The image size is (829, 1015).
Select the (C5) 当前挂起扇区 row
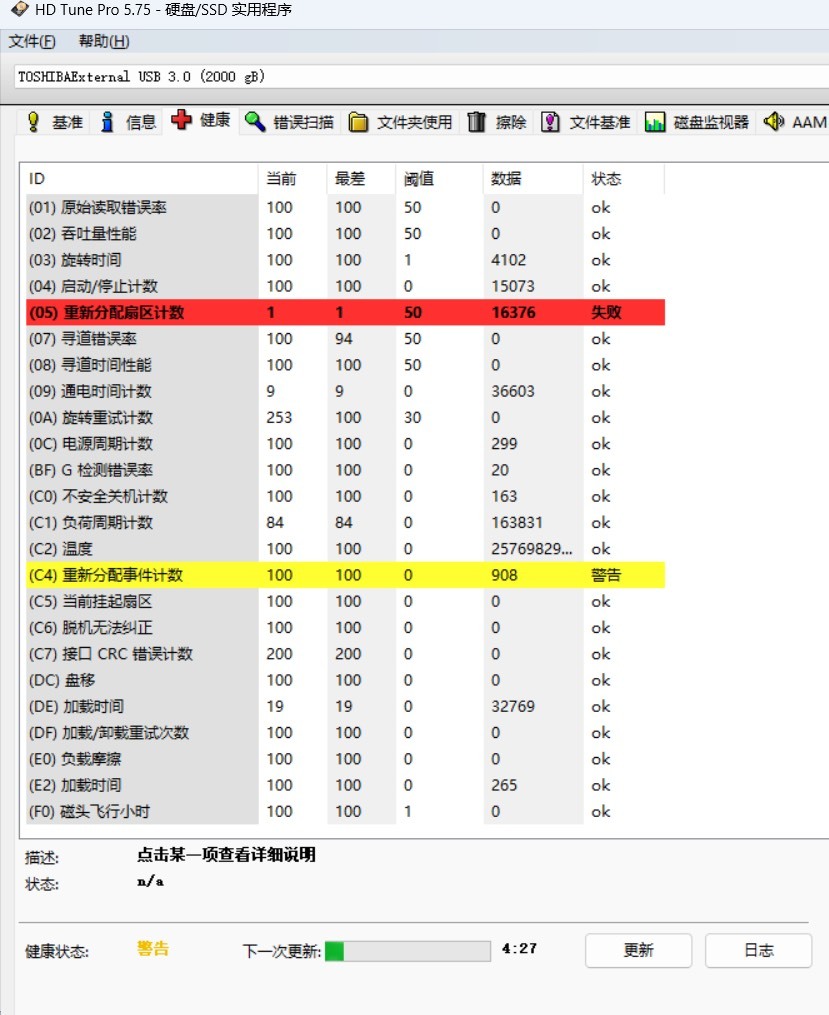pos(346,601)
